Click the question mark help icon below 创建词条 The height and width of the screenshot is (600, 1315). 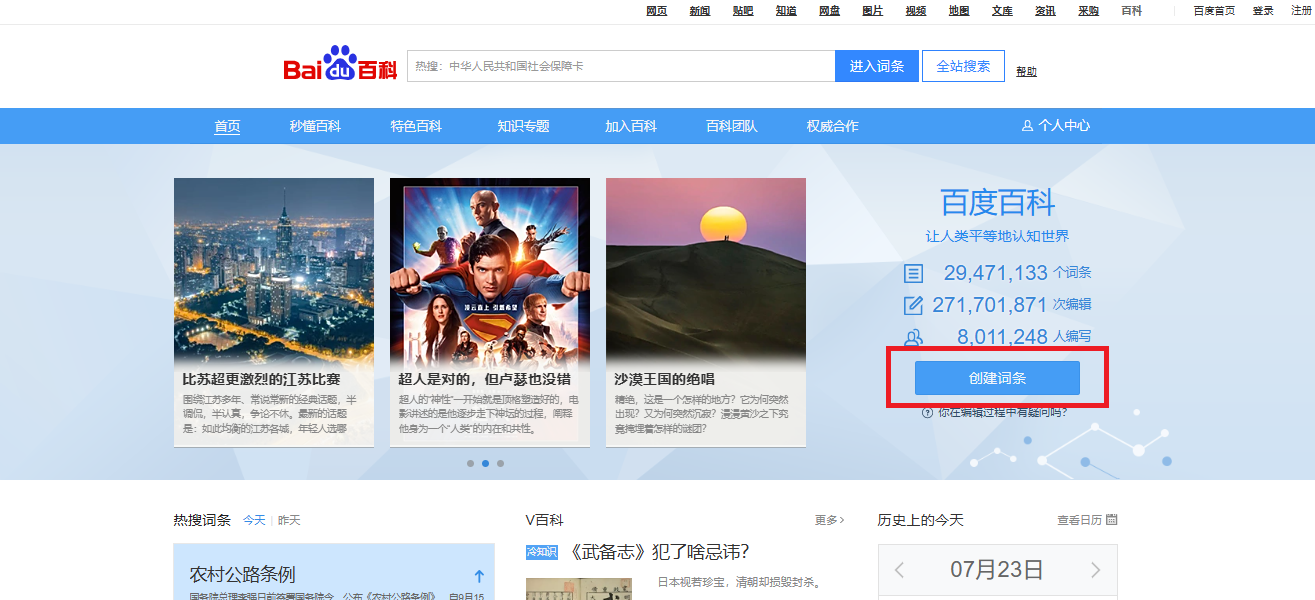pyautogui.click(x=927, y=412)
